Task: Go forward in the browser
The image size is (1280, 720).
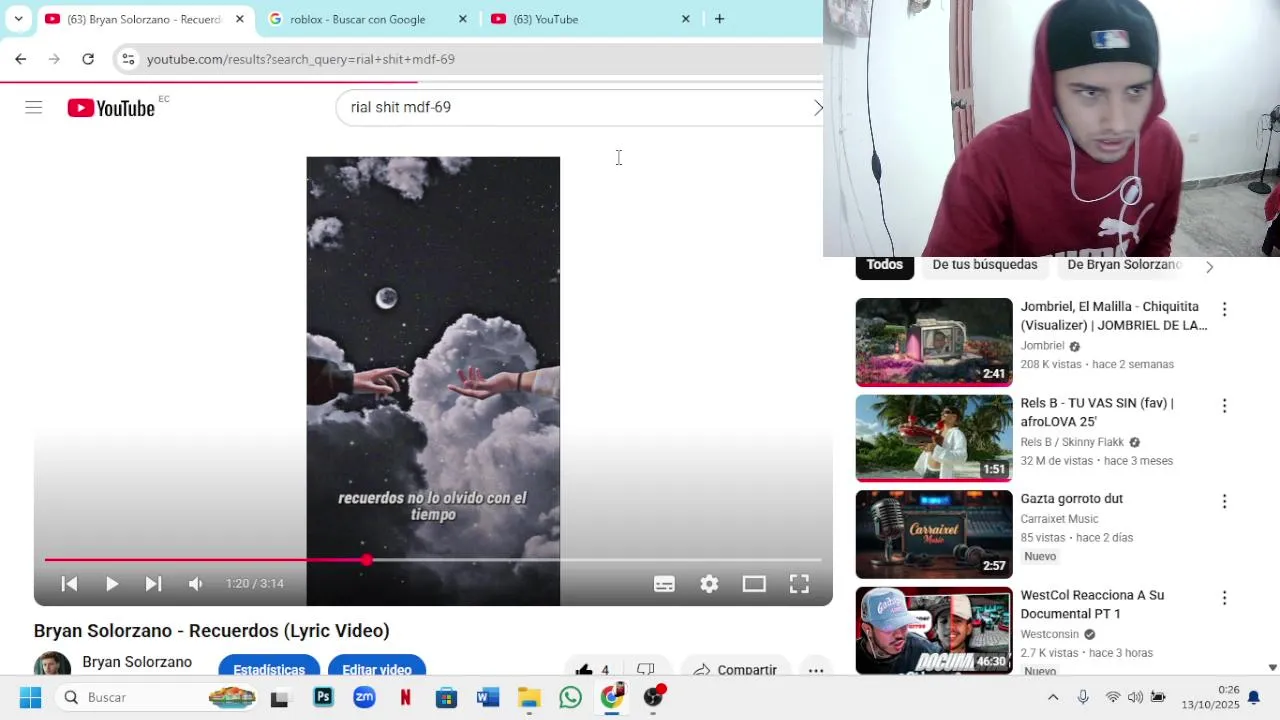Action: pyautogui.click(x=54, y=59)
